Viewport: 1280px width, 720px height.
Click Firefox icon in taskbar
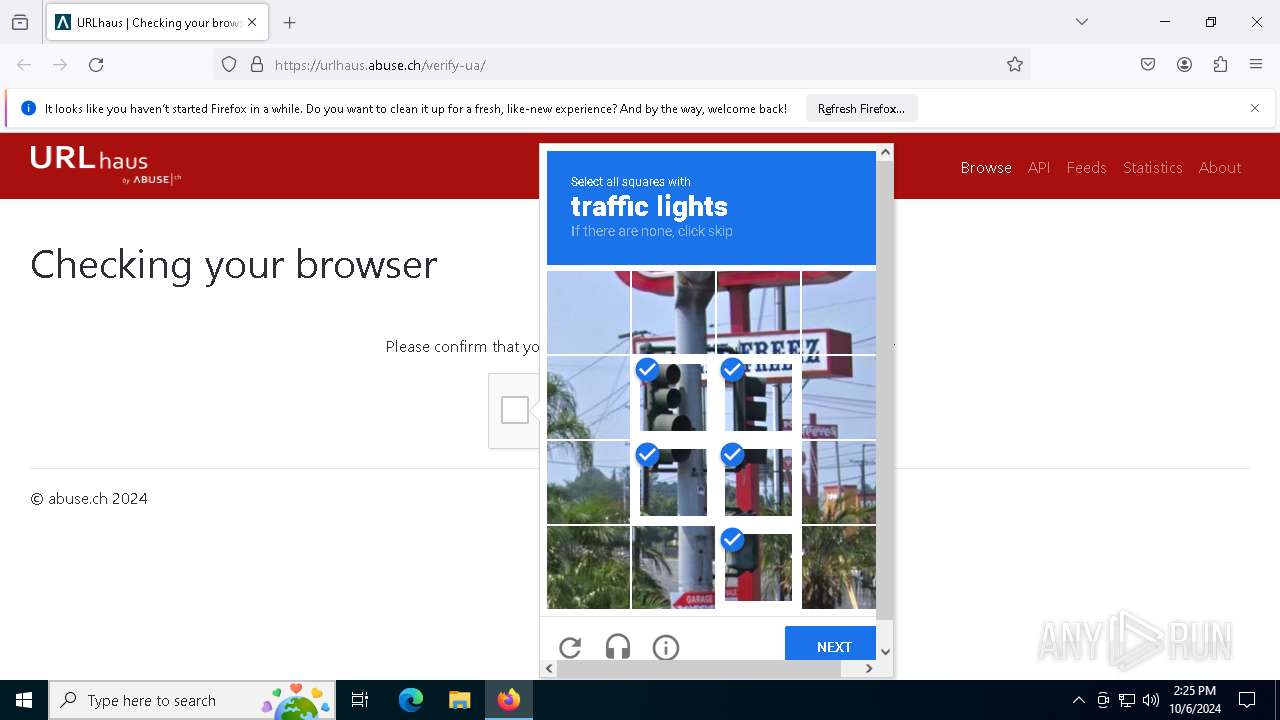click(x=509, y=700)
